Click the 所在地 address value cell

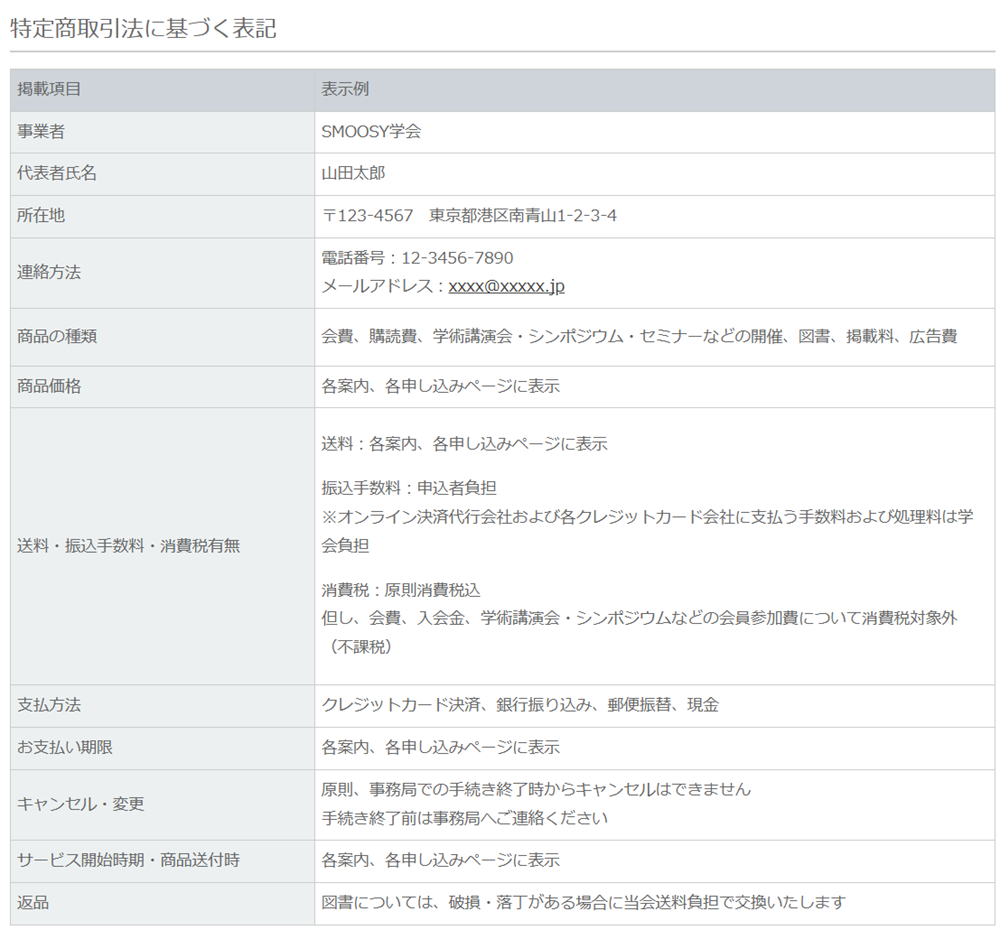coord(654,216)
